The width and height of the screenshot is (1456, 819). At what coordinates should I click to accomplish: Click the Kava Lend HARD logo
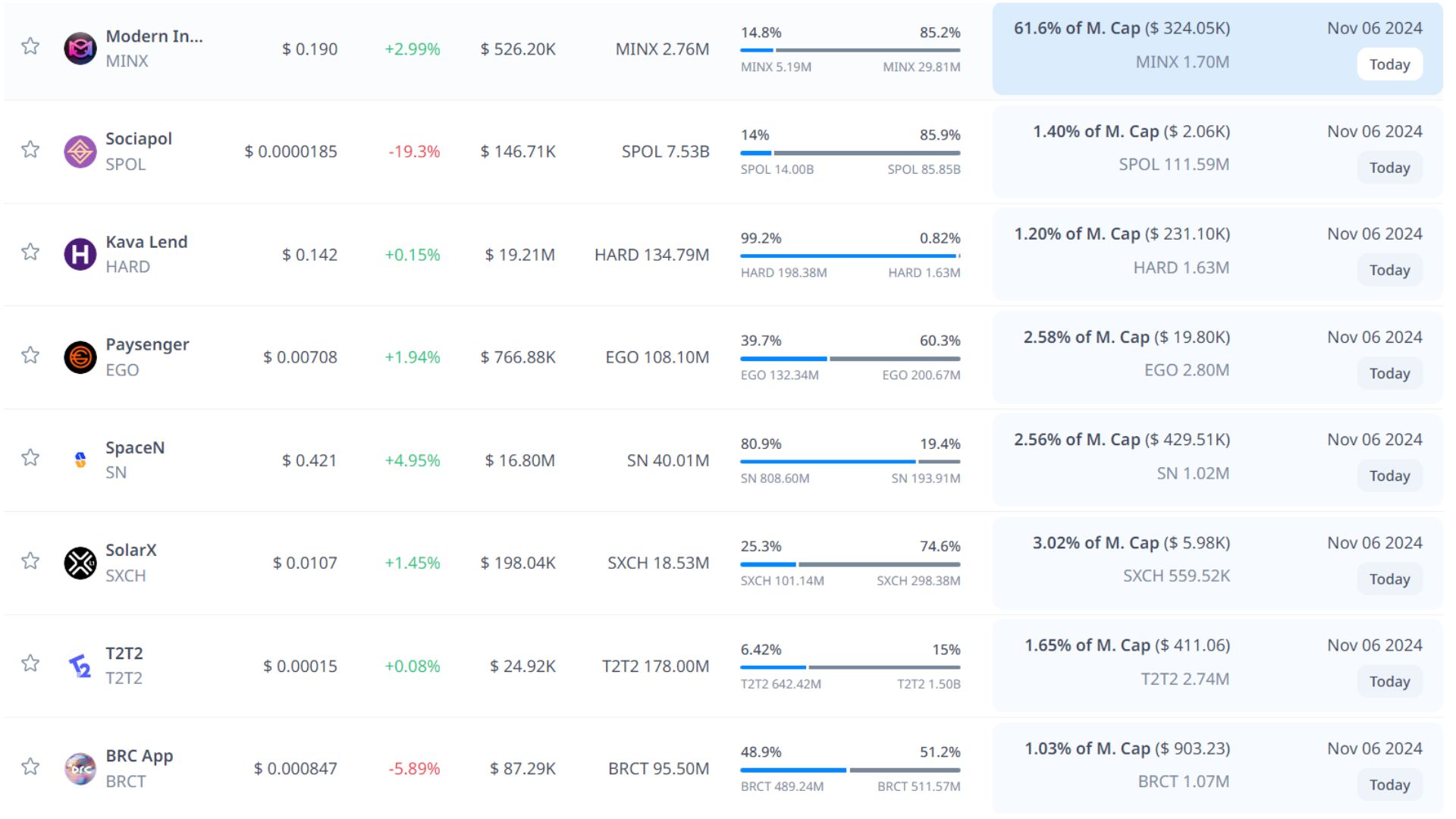(x=80, y=254)
